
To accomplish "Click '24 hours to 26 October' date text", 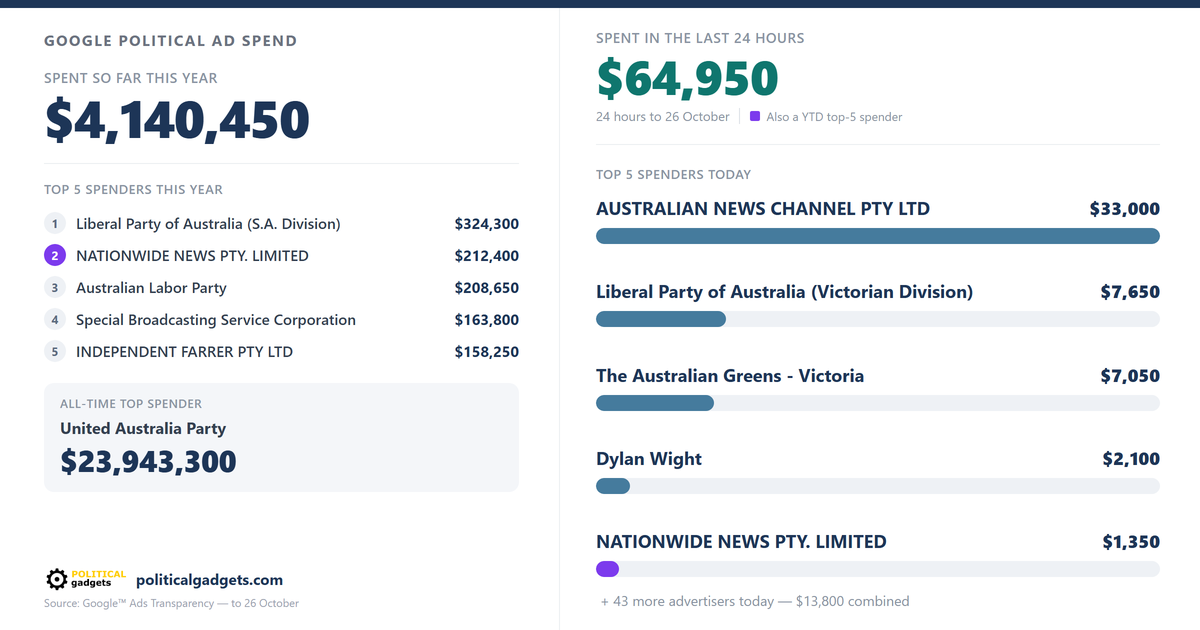I will pyautogui.click(x=663, y=117).
